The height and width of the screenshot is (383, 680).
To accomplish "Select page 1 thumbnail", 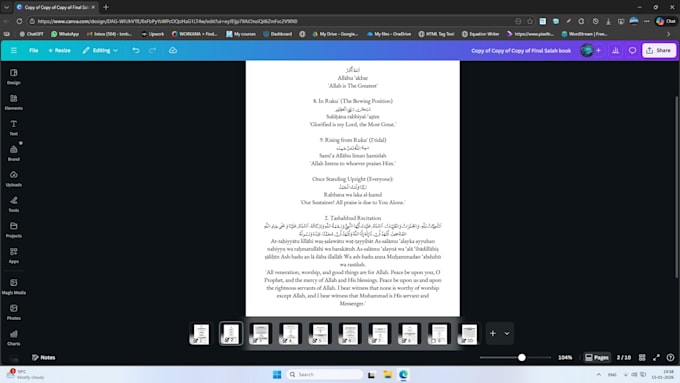I will [x=201, y=334].
